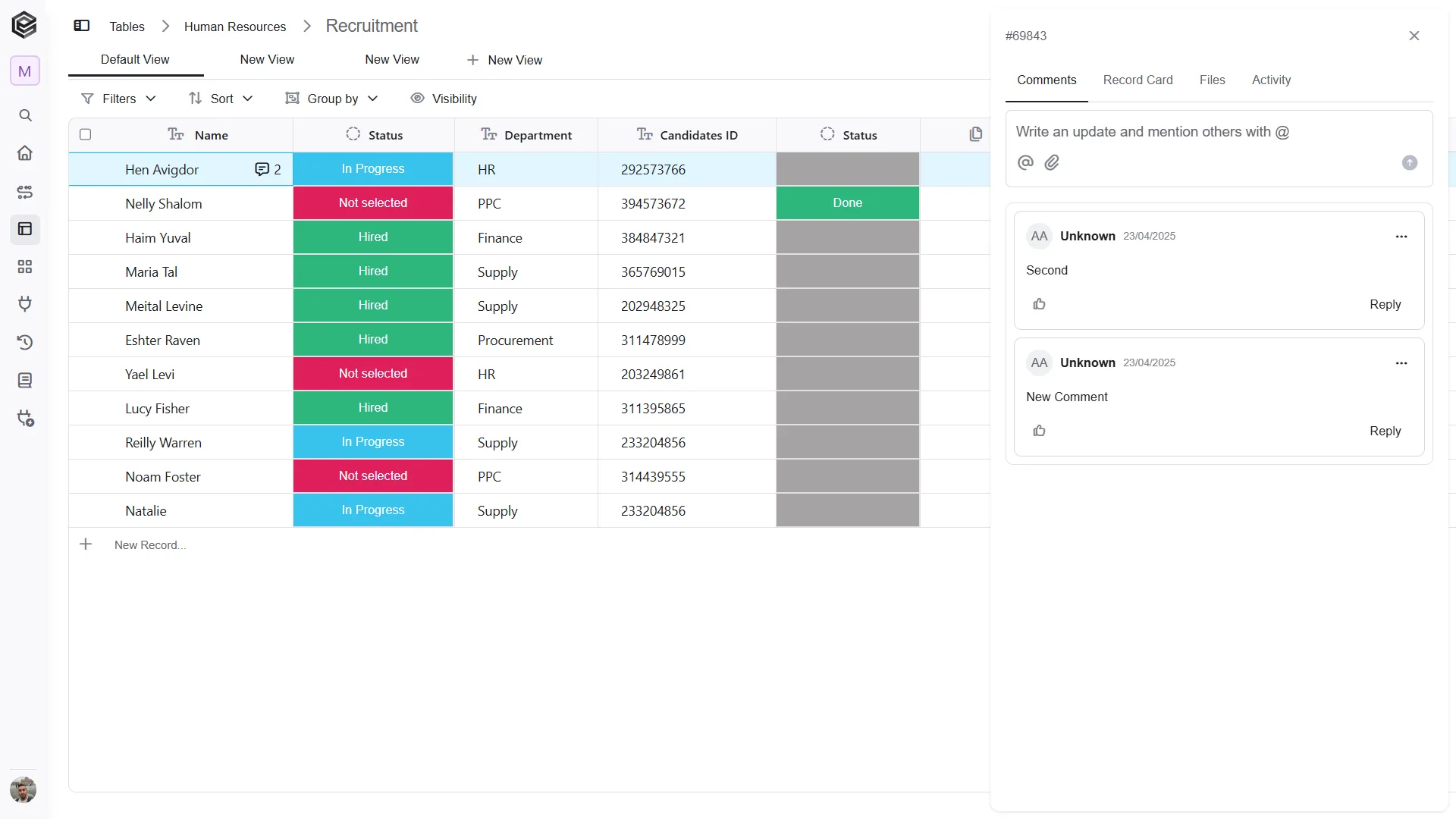Switch to the Activity tab
1456x819 pixels.
tap(1271, 80)
